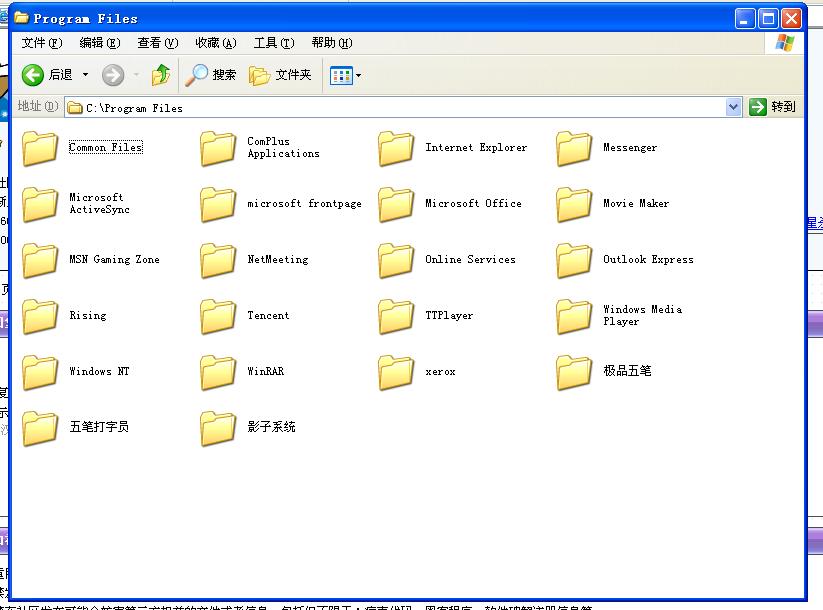Click the 影子系统 name label

(271, 426)
